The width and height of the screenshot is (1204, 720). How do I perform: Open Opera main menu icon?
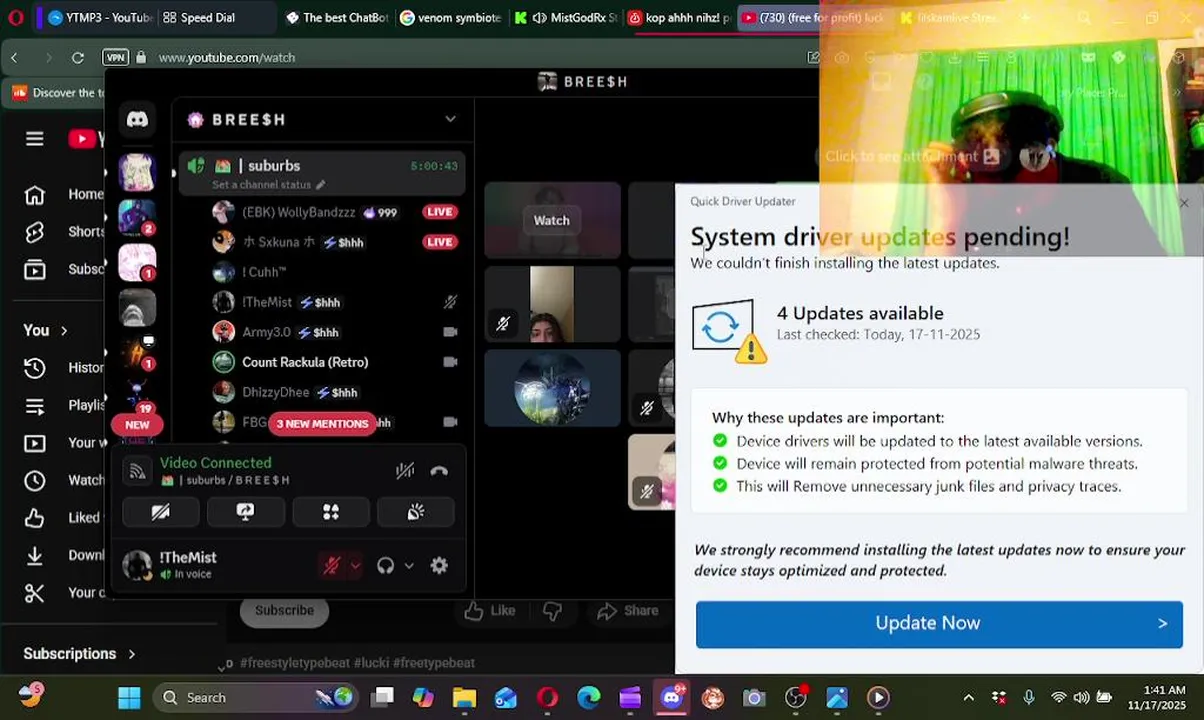coord(16,17)
